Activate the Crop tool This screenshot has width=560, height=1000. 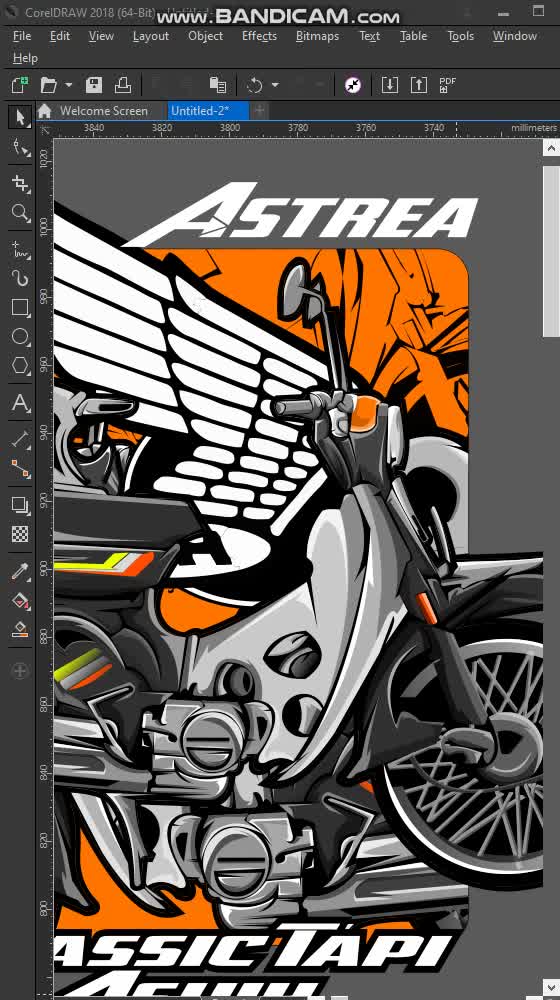click(x=20, y=183)
